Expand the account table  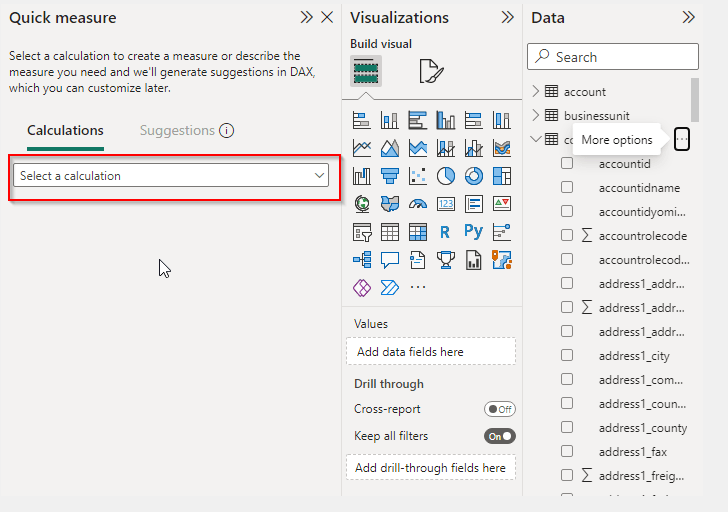pyautogui.click(x=536, y=91)
